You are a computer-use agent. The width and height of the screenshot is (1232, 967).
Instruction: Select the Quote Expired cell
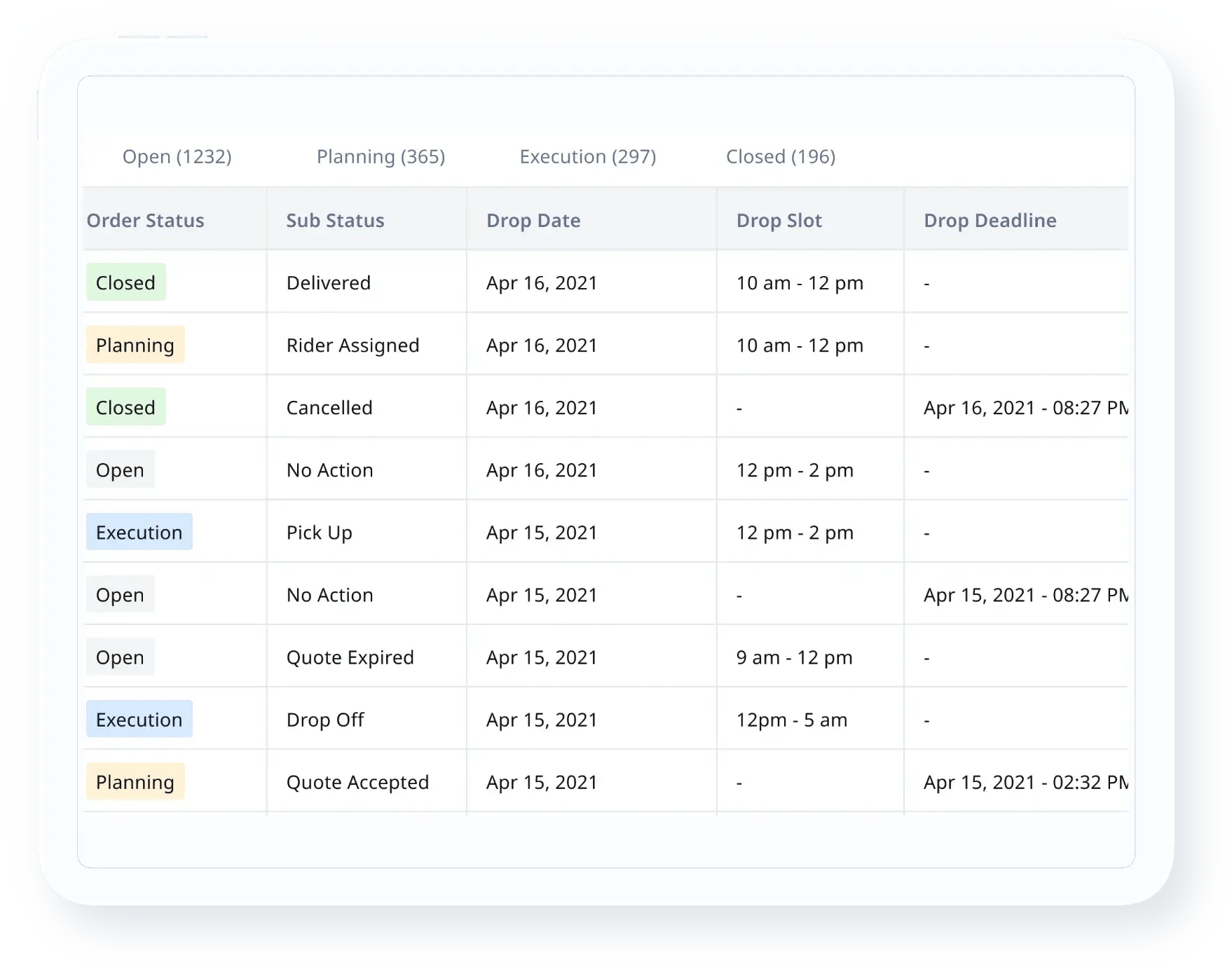[350, 657]
